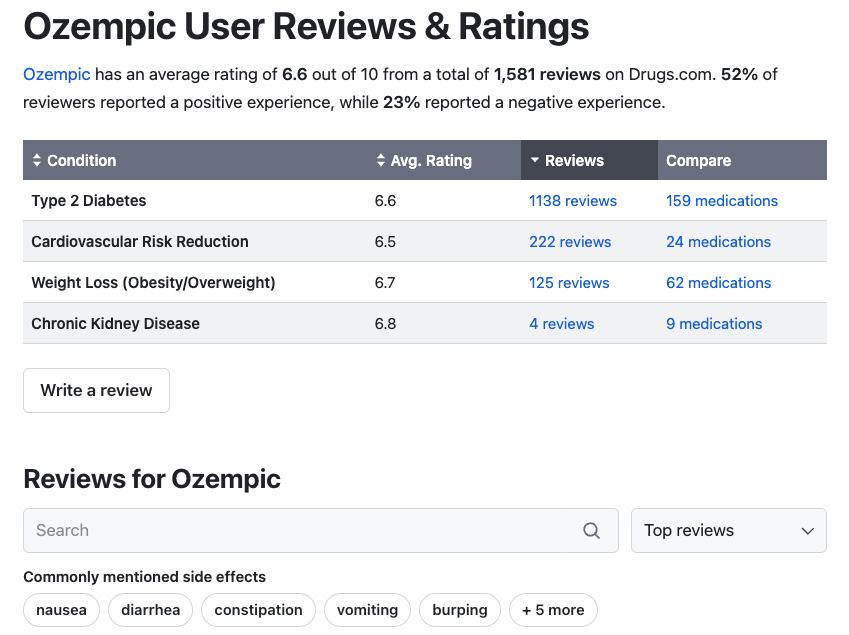
Task: Sort table by Condition column
Action: 74,160
